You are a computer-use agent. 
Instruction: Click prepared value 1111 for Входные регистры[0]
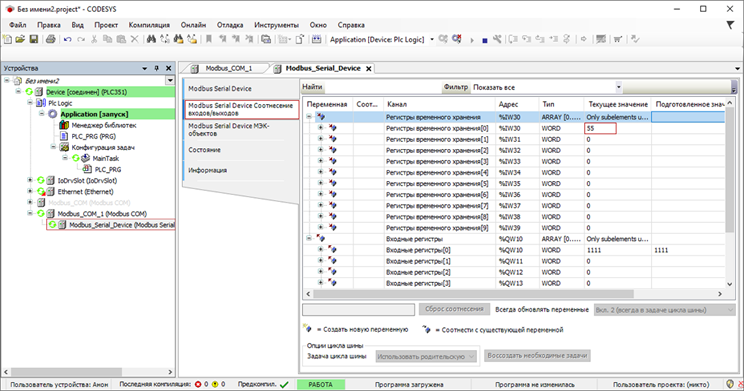(689, 250)
